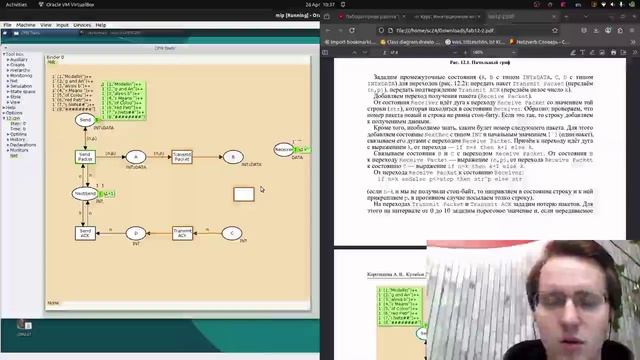Select the Send place oval
Viewport: 640px width, 360px height.
tap(85, 120)
